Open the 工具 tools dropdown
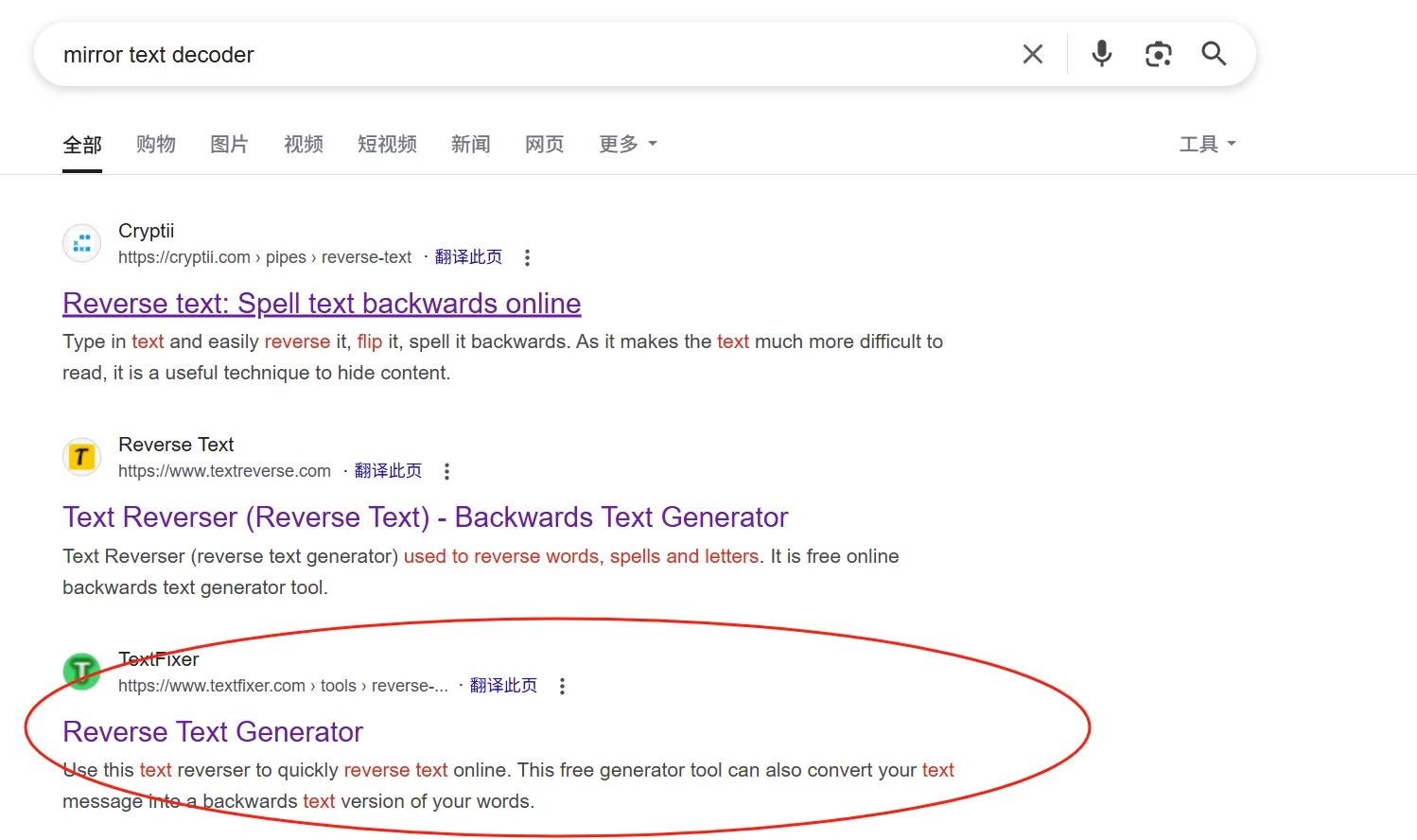Image resolution: width=1417 pixels, height=840 pixels. [1207, 144]
